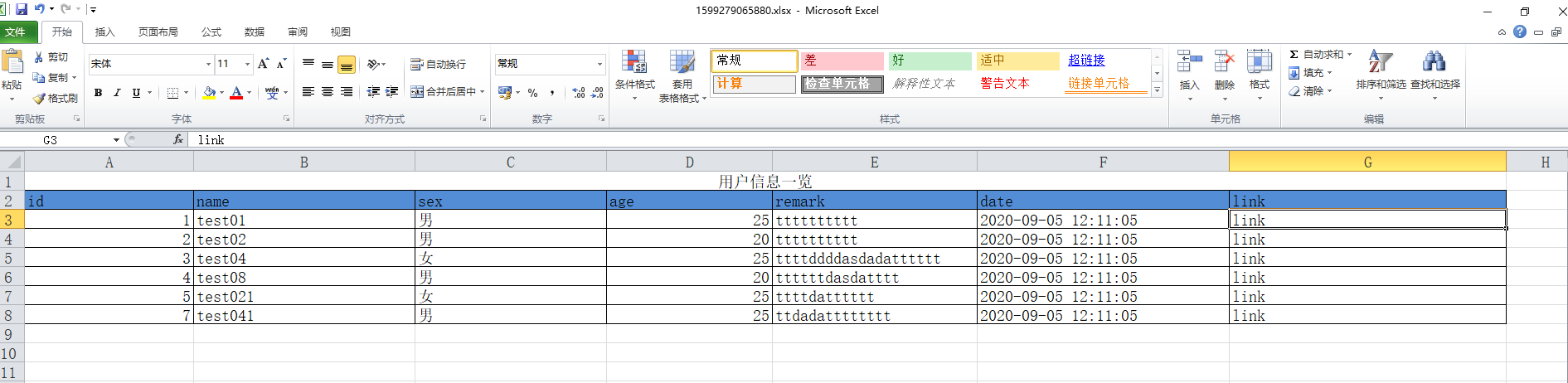Click the Paste (粘贴) clipboard icon
This screenshot has height=383, width=1568.
click(12, 62)
